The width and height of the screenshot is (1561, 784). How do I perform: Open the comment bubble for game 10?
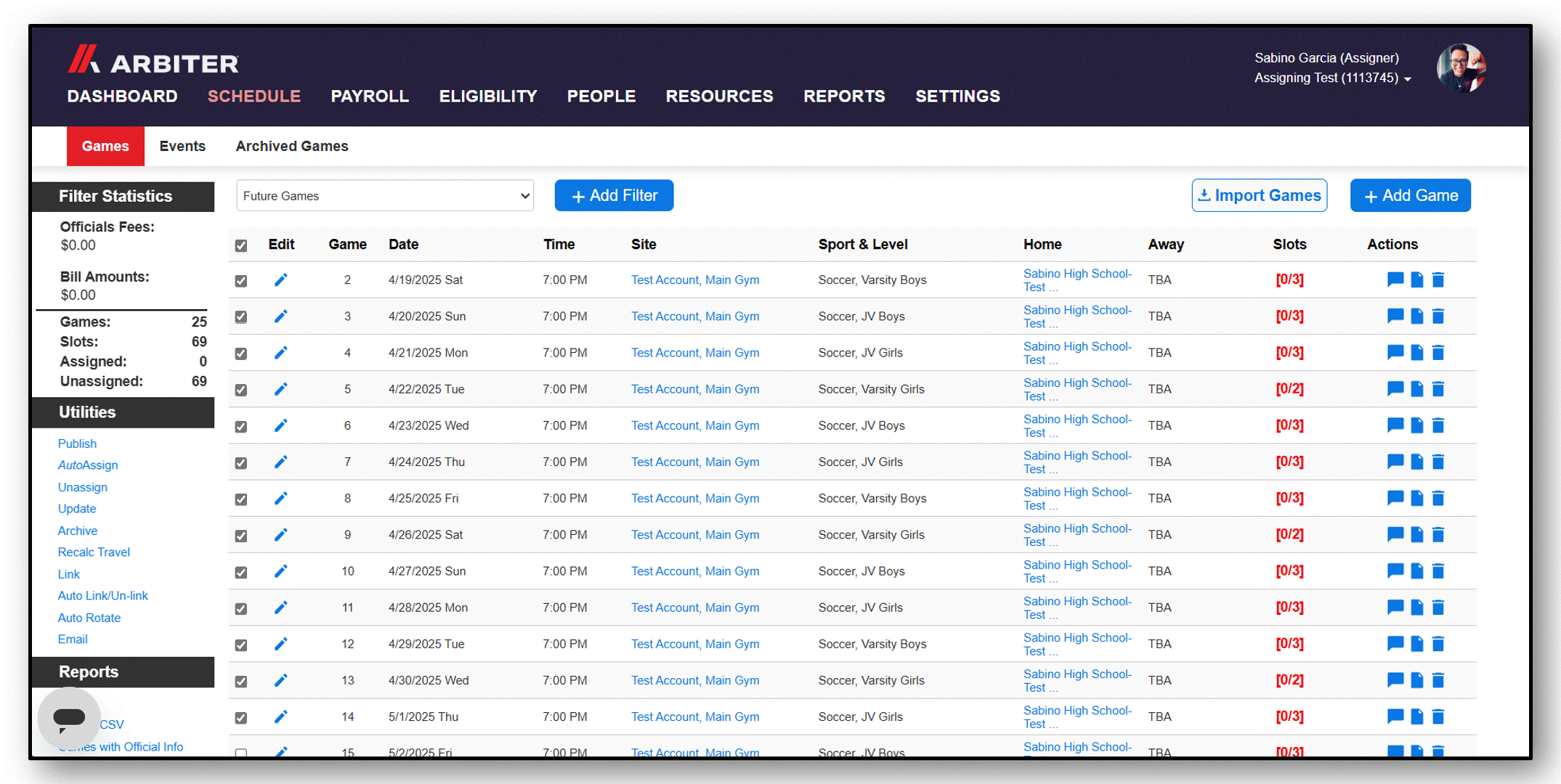(1395, 571)
